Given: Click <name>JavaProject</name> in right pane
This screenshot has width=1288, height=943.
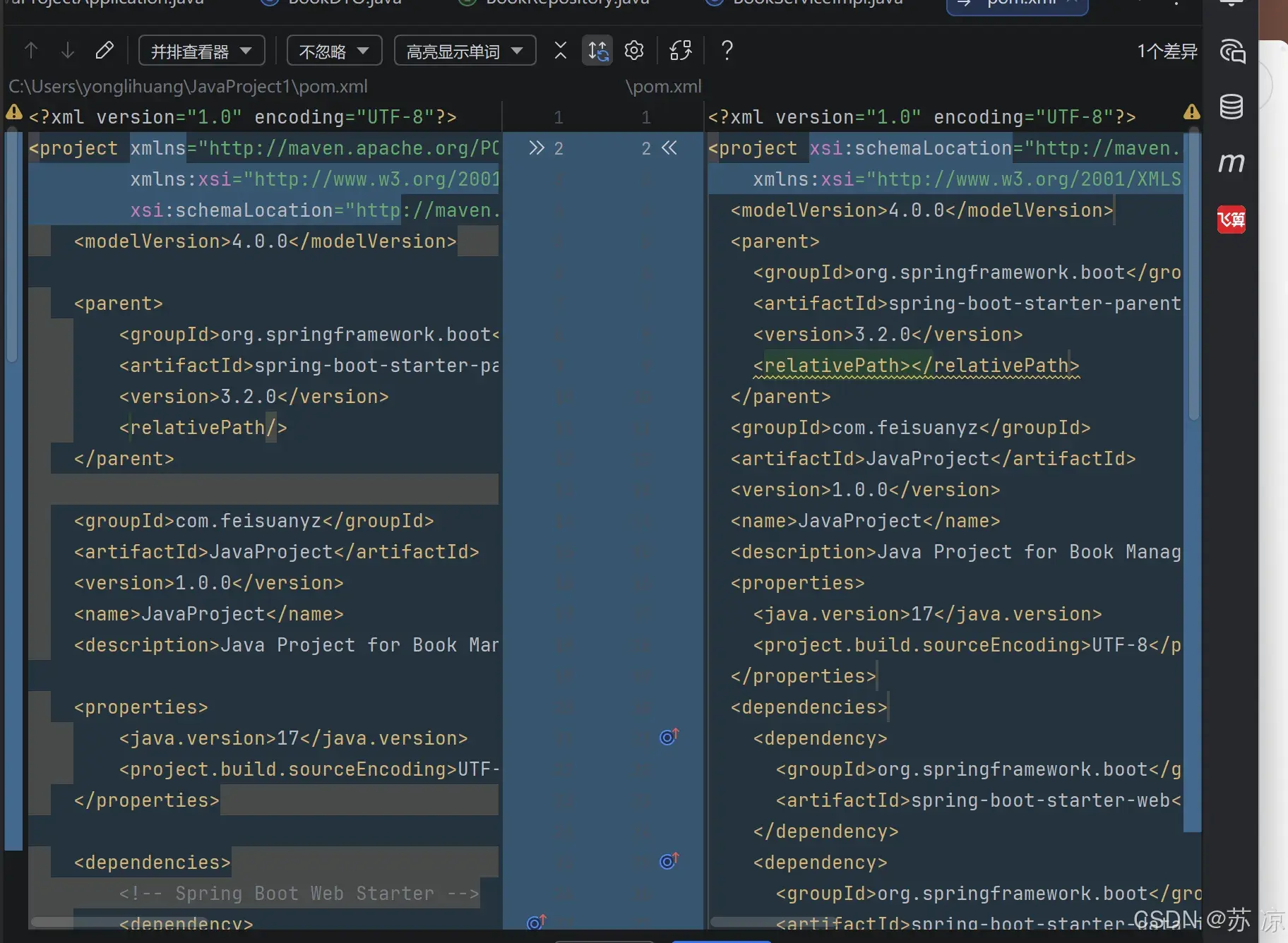Looking at the screenshot, I should [x=866, y=521].
